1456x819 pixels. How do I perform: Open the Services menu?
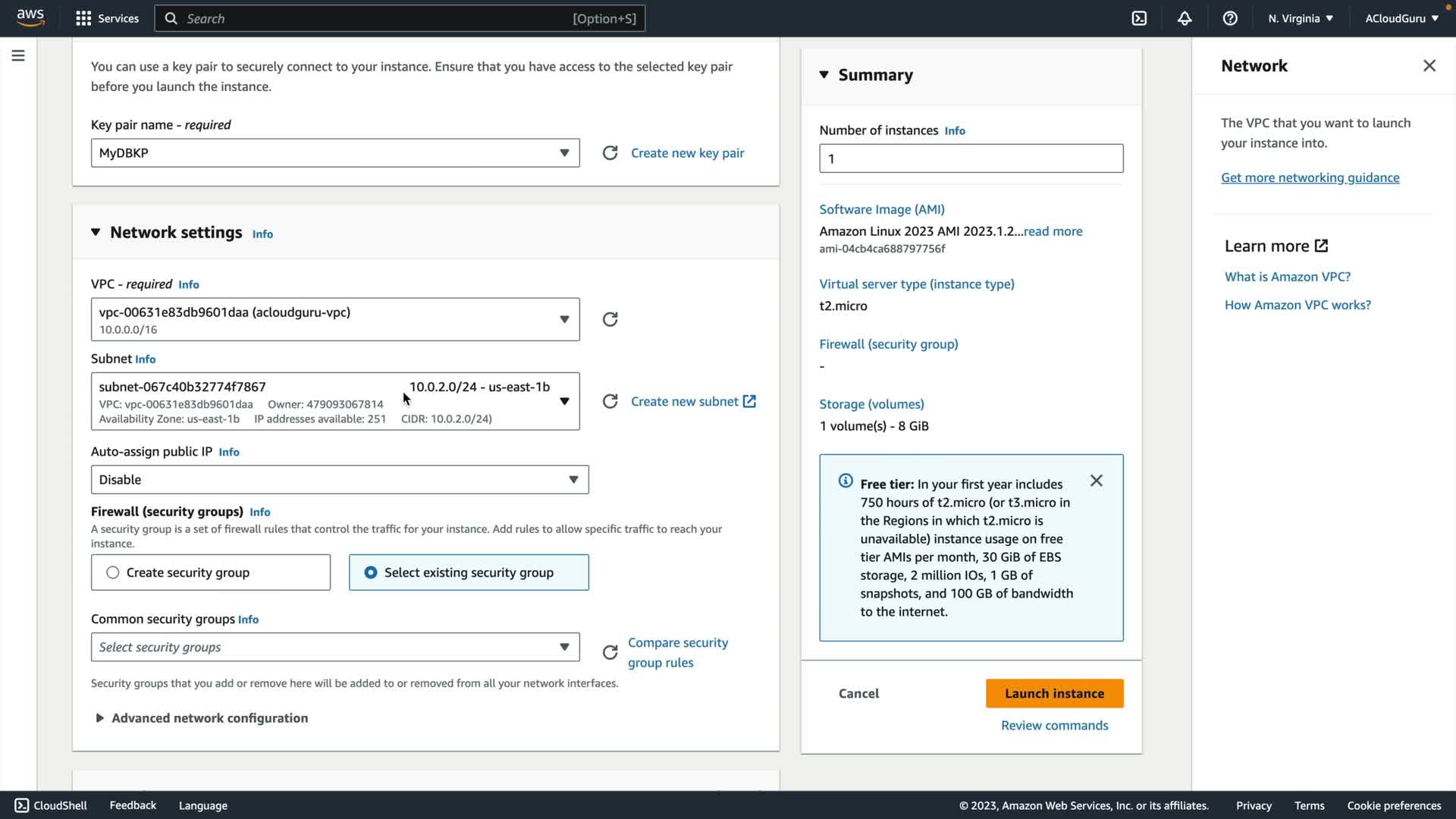pos(107,18)
